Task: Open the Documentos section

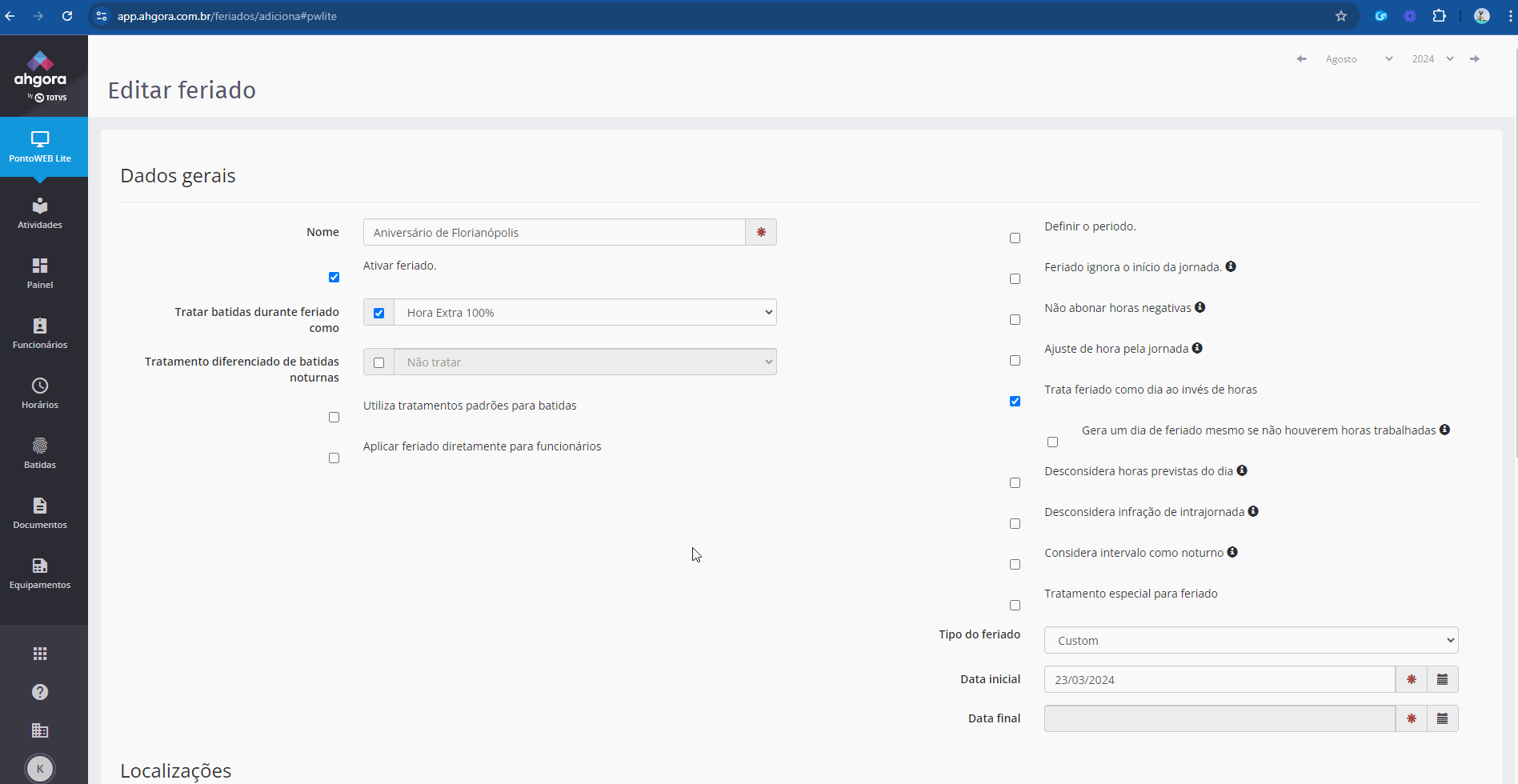Action: tap(40, 514)
